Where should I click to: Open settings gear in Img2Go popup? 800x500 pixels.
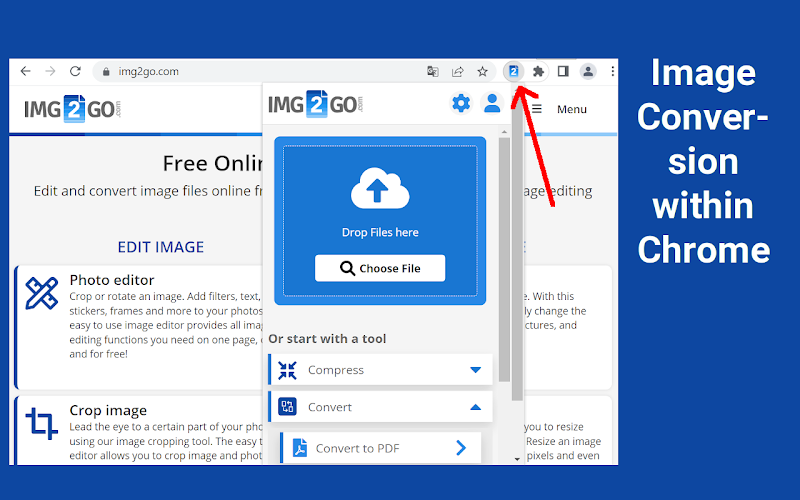(x=461, y=104)
